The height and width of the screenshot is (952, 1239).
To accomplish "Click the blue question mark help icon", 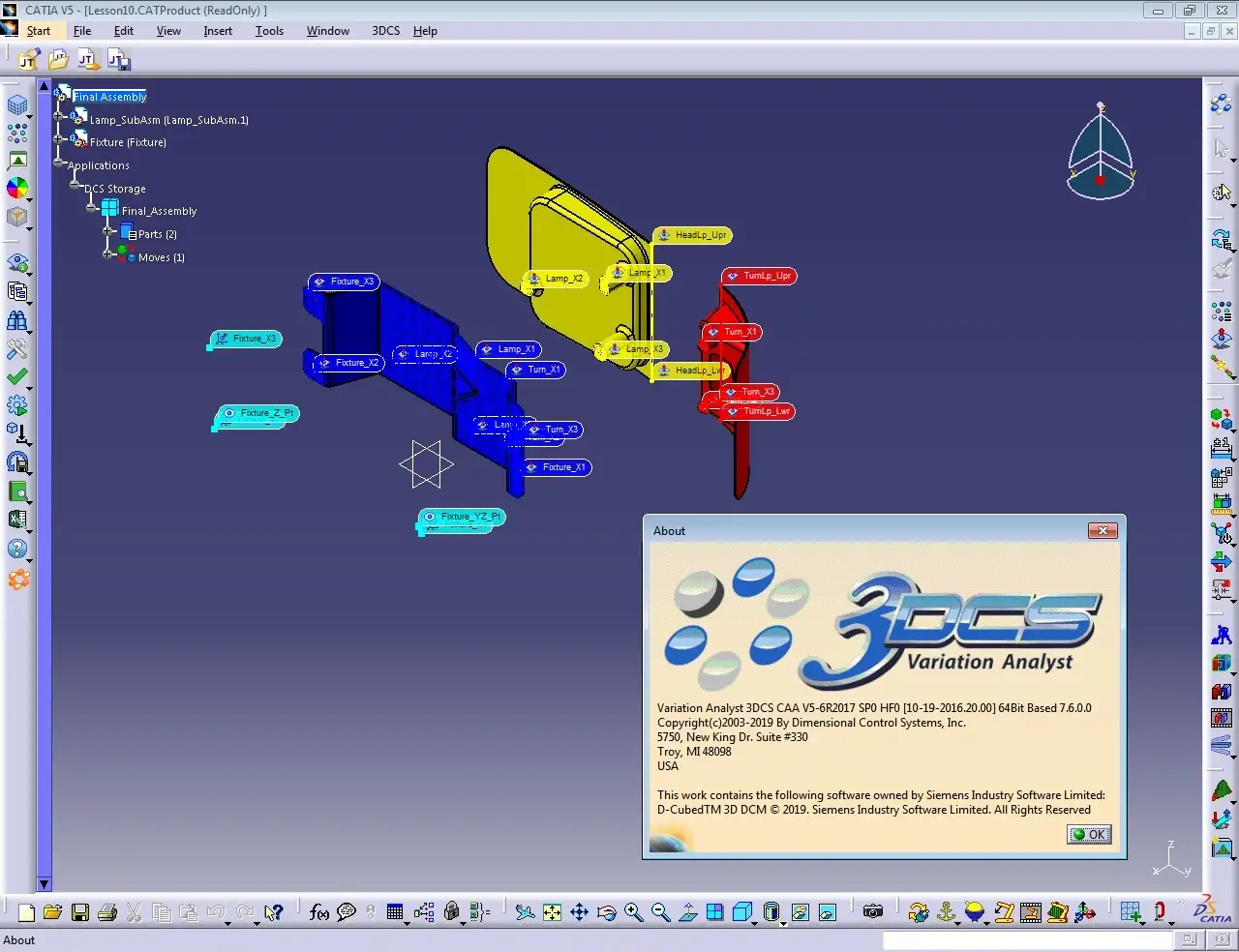I will tap(17, 549).
